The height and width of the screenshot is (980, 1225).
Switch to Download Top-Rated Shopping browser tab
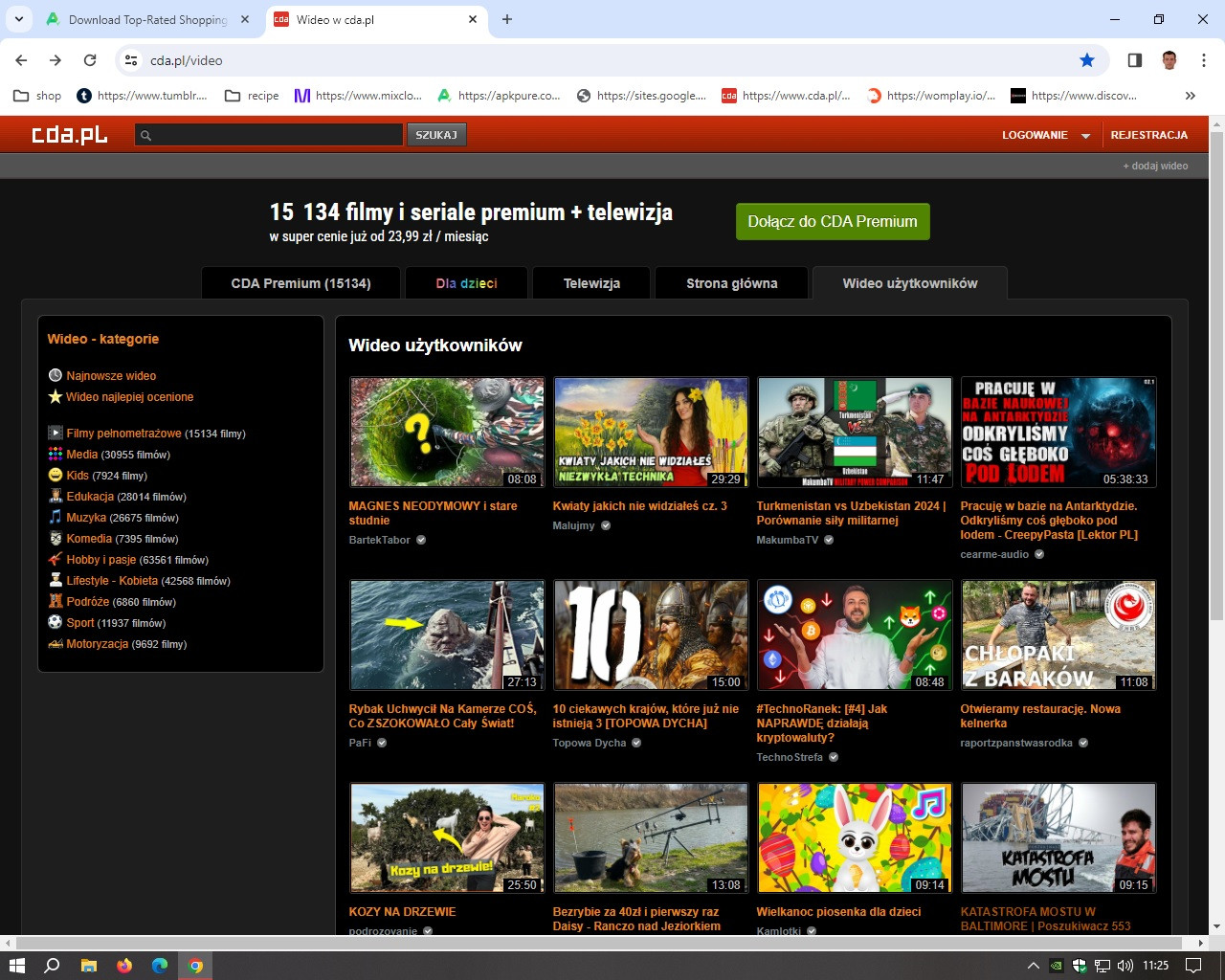(x=148, y=19)
